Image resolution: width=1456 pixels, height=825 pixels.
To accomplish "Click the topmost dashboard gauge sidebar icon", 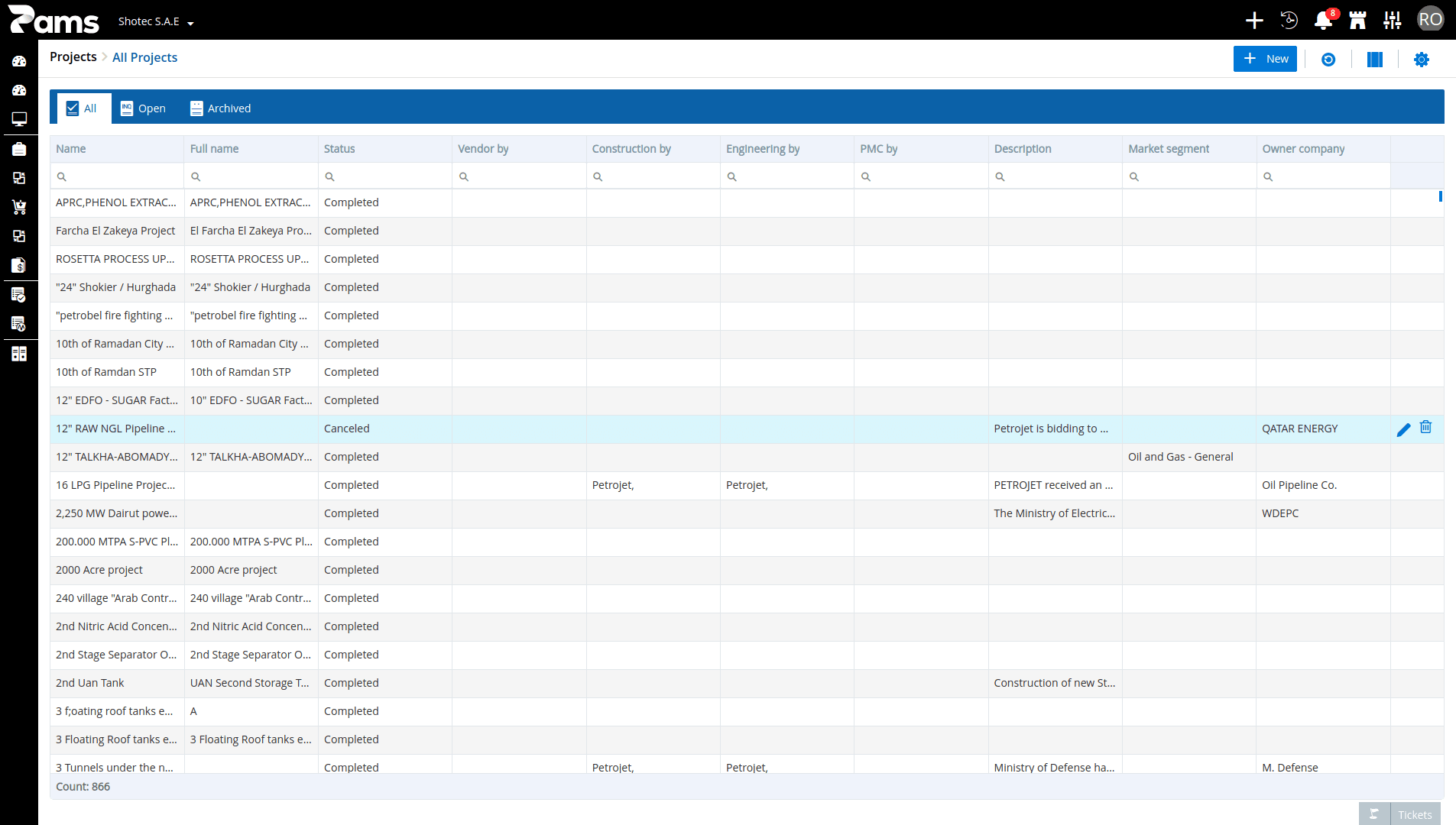I will (x=19, y=61).
